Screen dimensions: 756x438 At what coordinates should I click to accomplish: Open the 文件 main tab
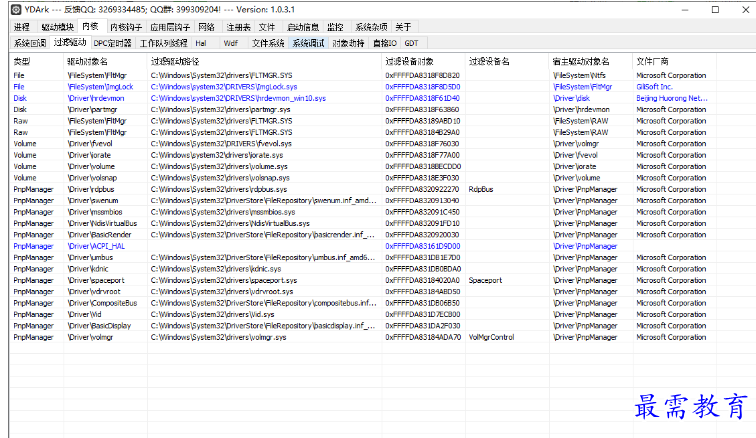click(x=267, y=27)
